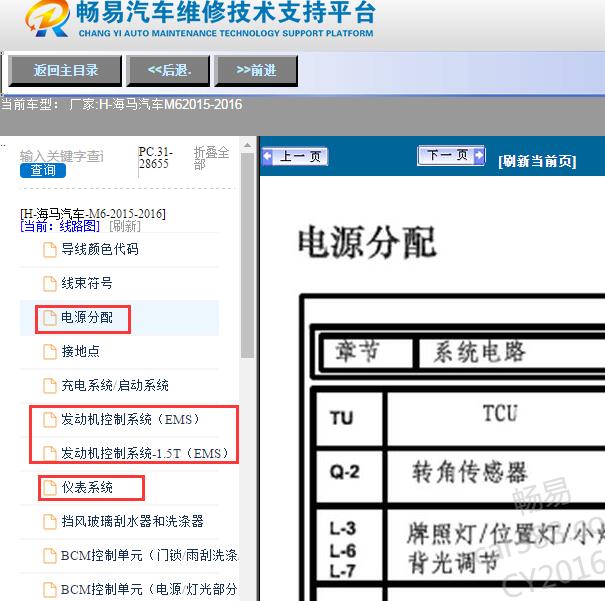This screenshot has width=605, height=601.
Task: Go forward with the >>前进 button
Action: (256, 71)
